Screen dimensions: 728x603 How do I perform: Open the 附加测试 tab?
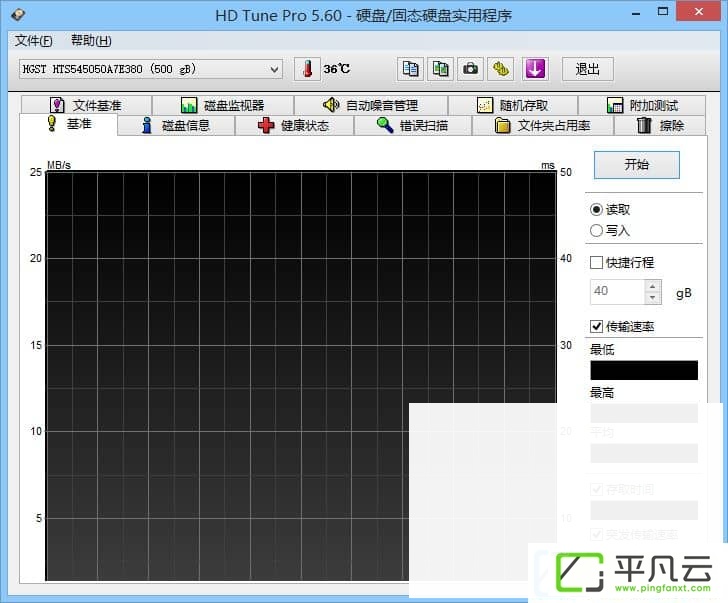pos(642,105)
